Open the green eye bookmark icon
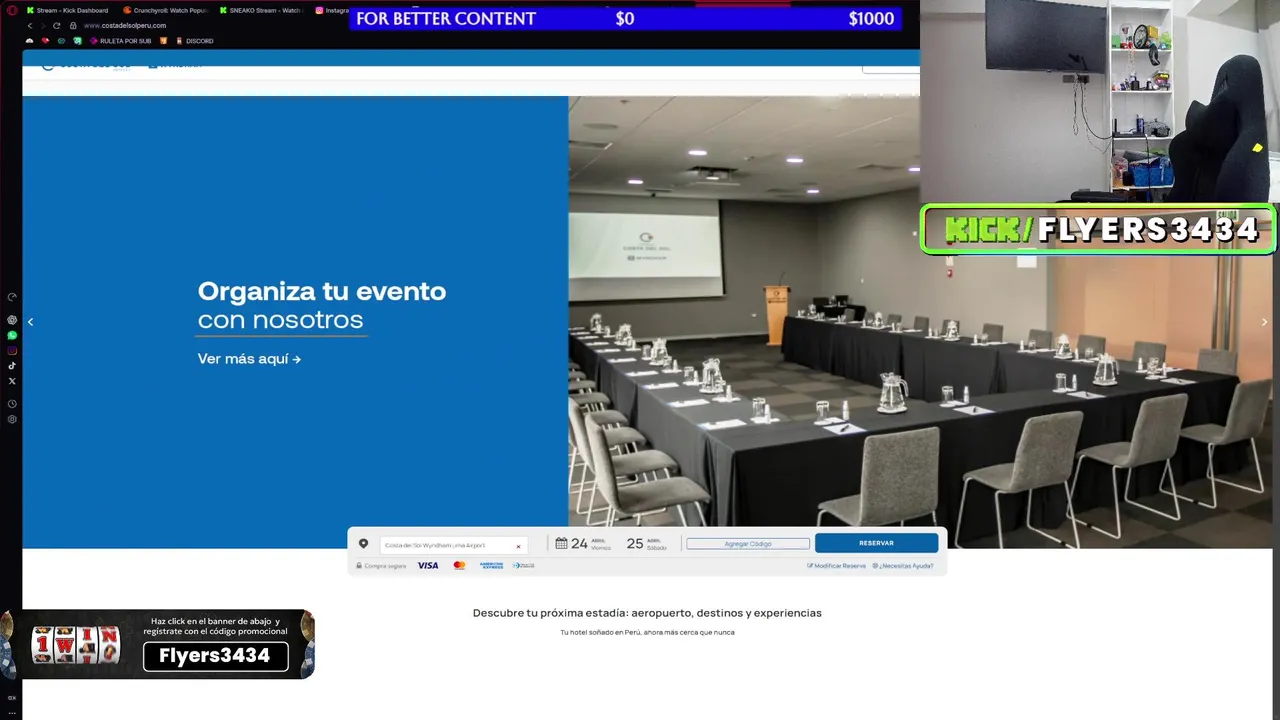This screenshot has width=1280, height=720. [61, 41]
